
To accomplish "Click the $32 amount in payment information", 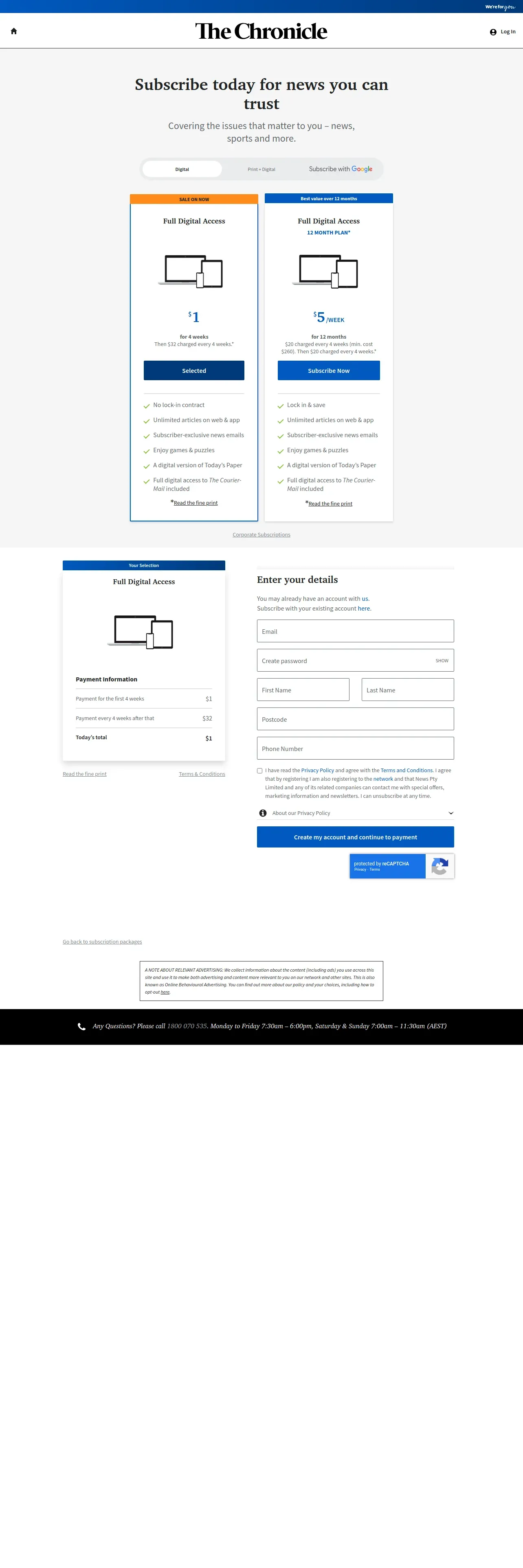I will coord(207,718).
